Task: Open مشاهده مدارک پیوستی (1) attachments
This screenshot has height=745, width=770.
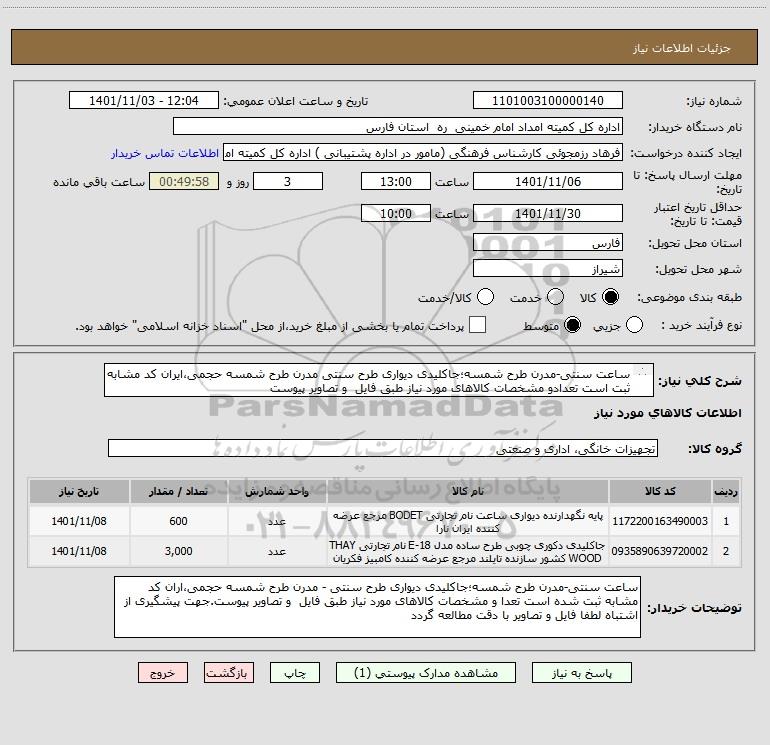Action: coord(426,673)
